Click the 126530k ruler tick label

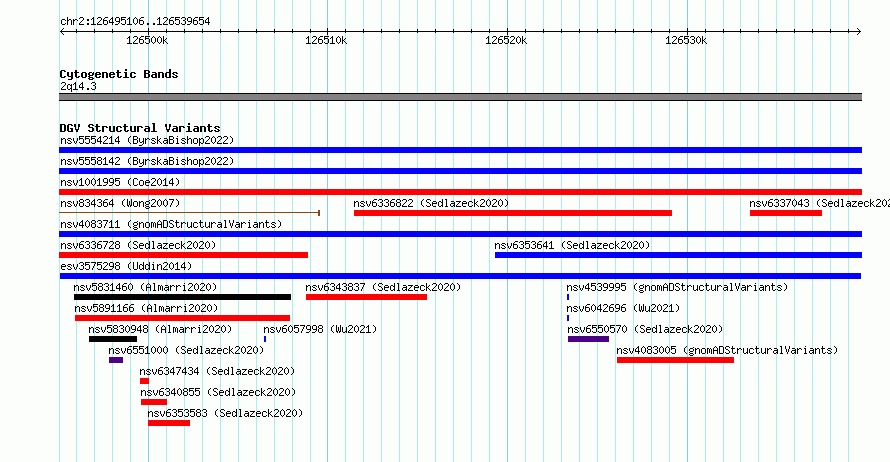[686, 40]
